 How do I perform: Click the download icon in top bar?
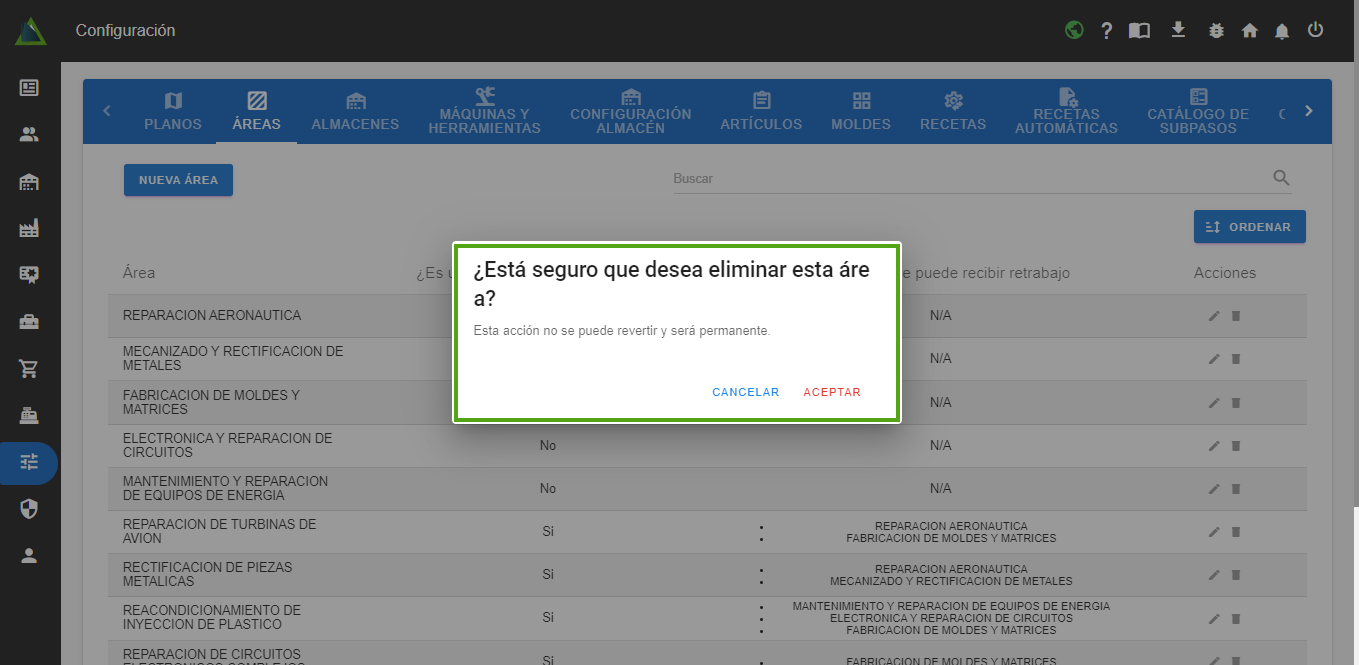click(x=1178, y=30)
